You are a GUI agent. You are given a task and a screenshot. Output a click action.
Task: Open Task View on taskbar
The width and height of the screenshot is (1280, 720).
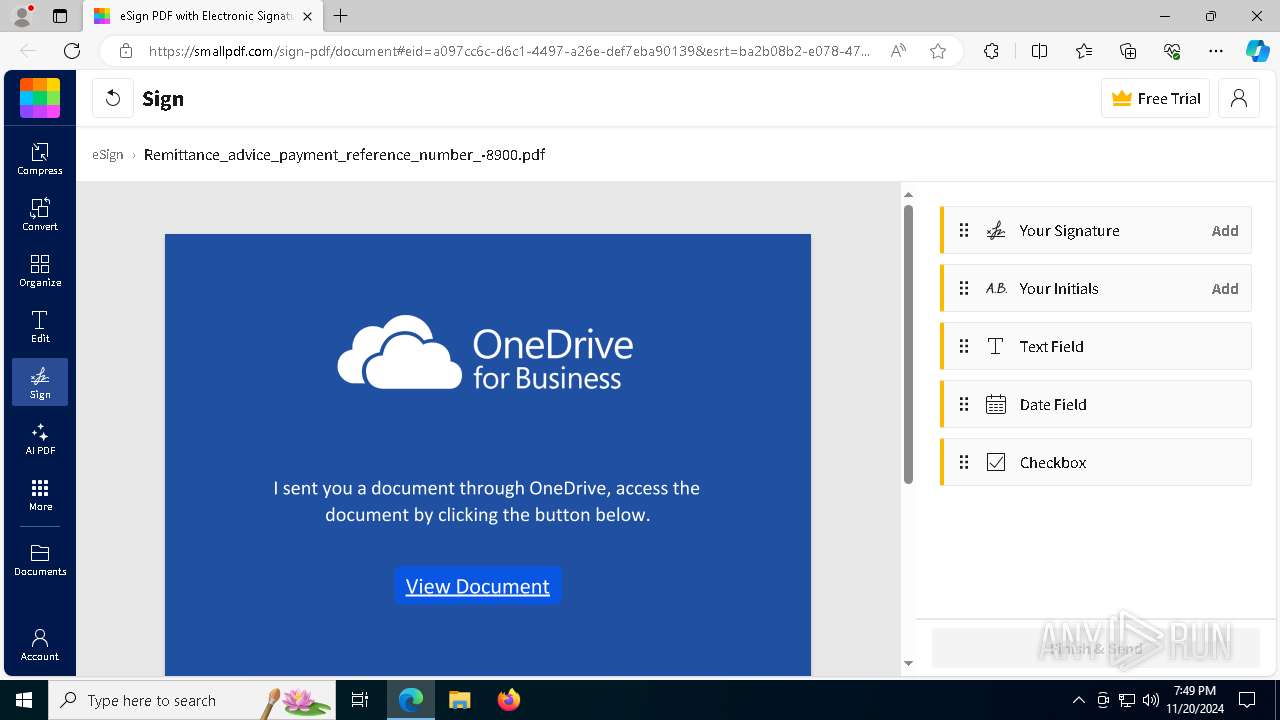click(x=360, y=700)
